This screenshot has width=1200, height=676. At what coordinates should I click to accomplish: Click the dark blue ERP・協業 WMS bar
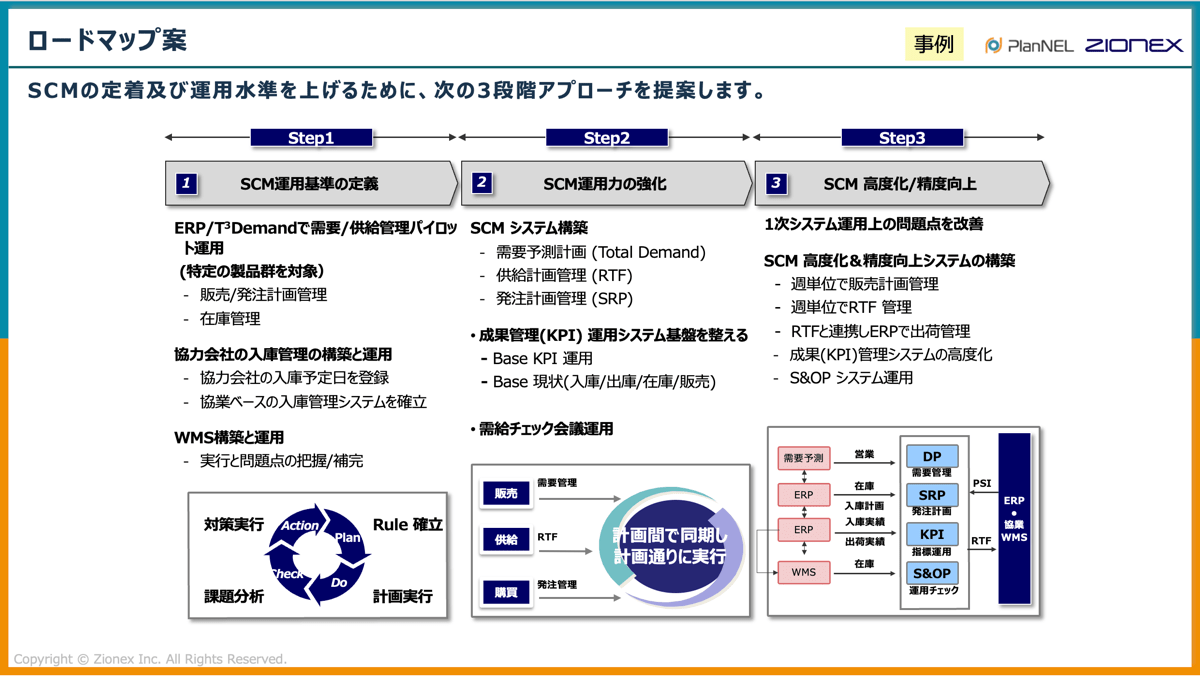[1016, 519]
